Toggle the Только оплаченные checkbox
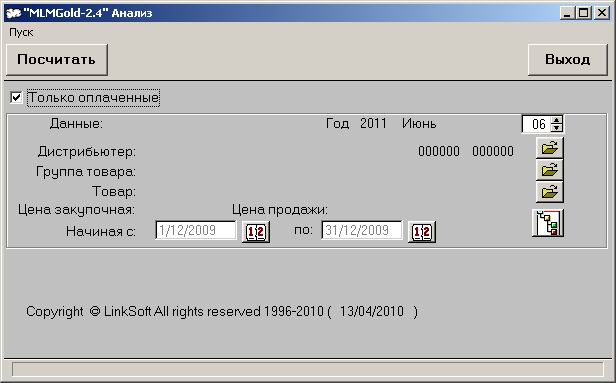 [x=16, y=97]
